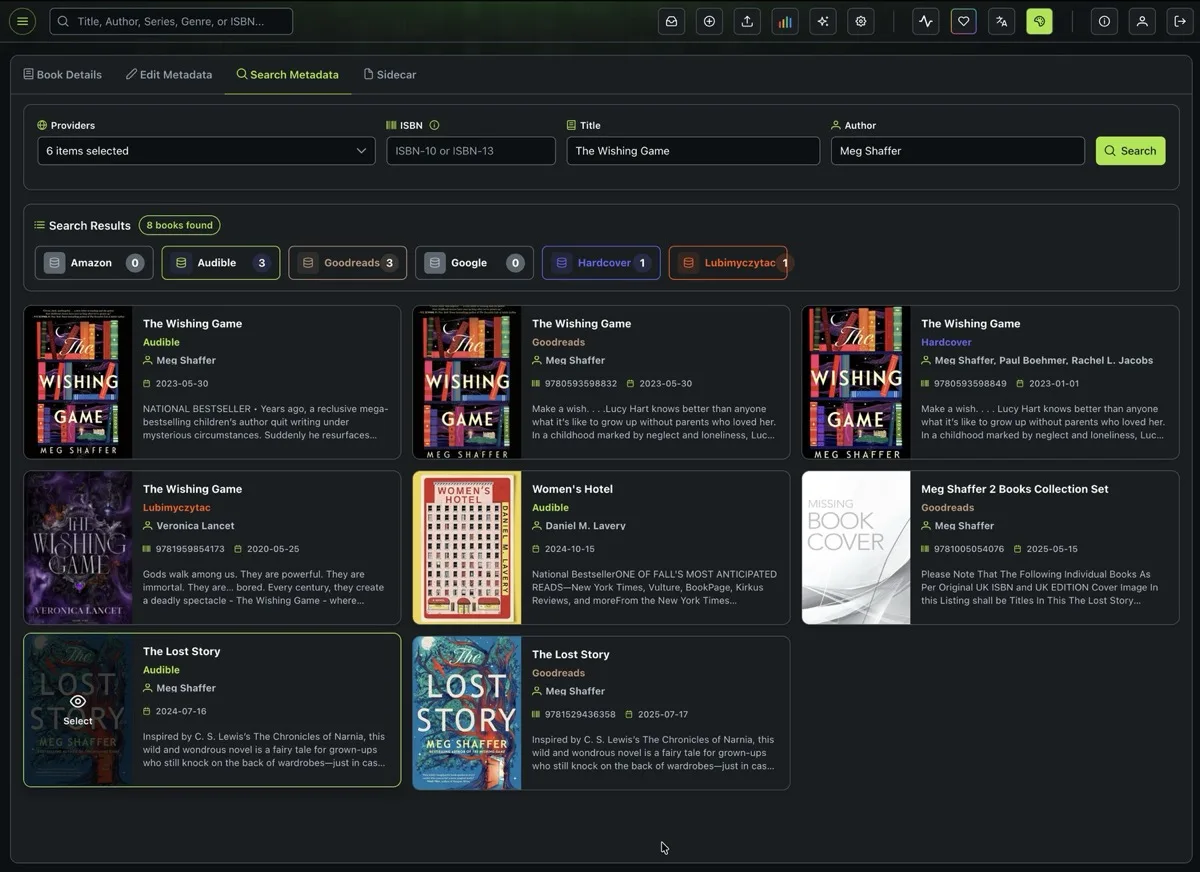Click the green palette theme icon
Screen dimensions: 1200x872
click(x=1039, y=21)
